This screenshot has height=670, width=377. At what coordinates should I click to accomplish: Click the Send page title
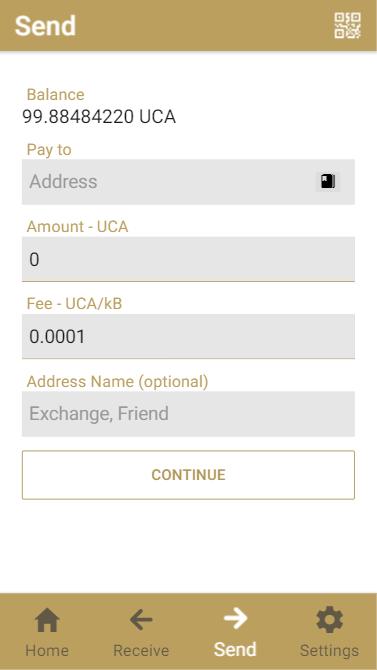pyautogui.click(x=45, y=26)
